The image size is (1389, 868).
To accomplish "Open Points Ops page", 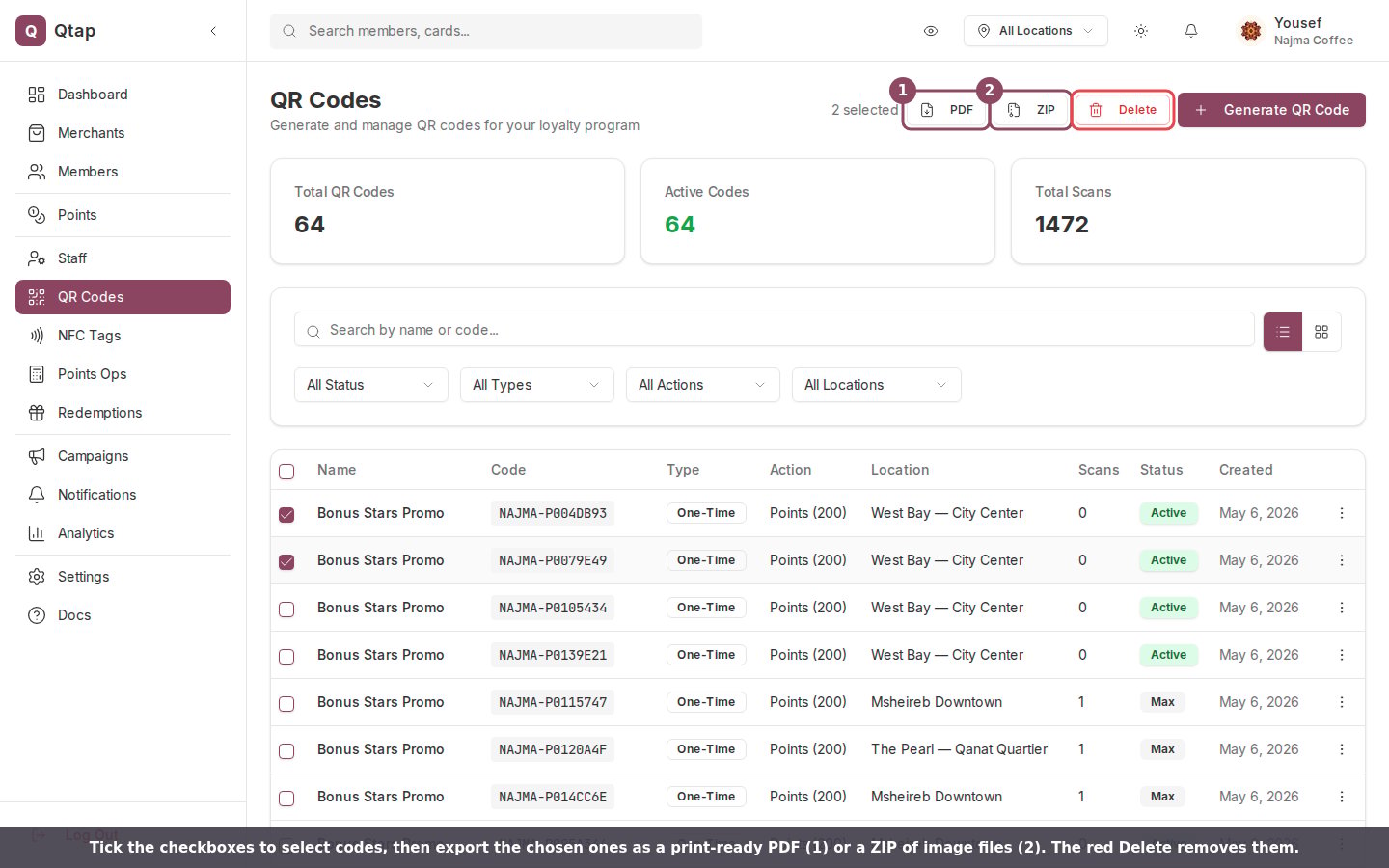I will [123, 374].
